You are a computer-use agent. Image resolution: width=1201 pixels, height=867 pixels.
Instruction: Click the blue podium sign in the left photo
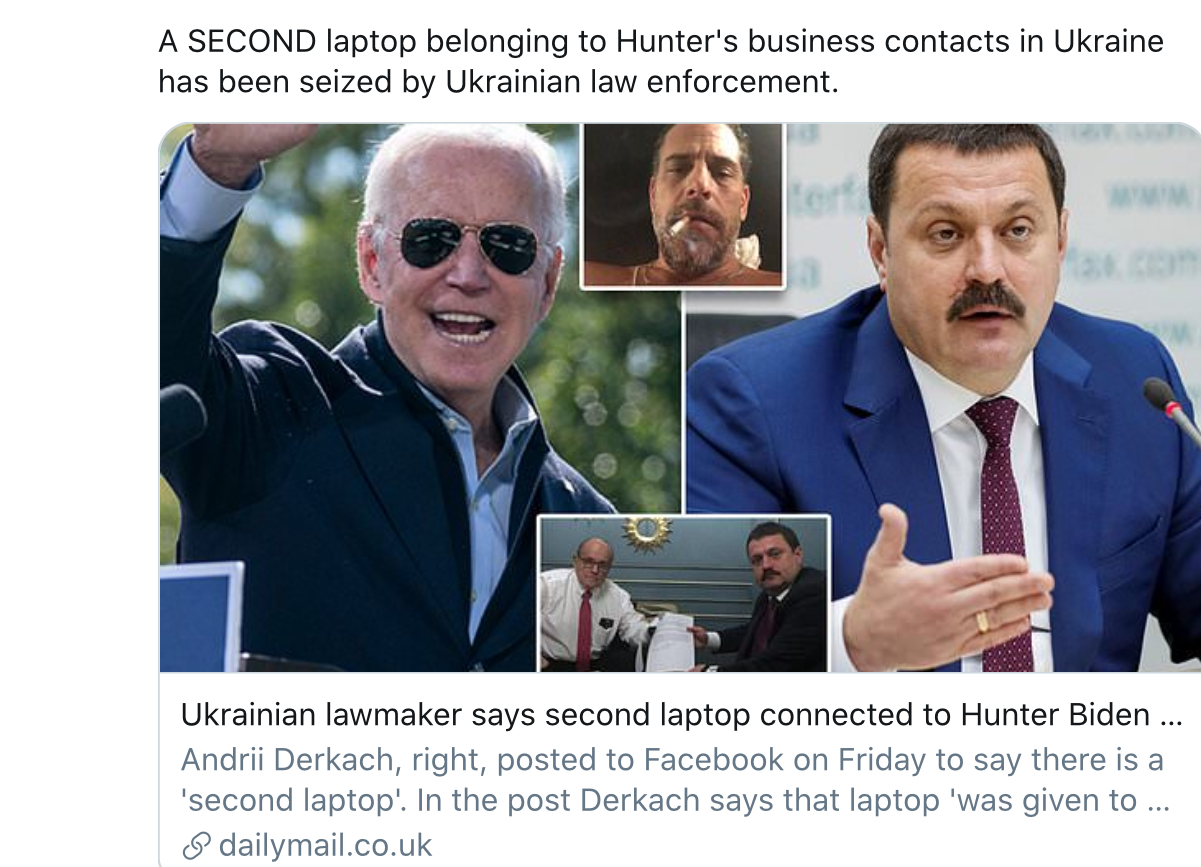[x=201, y=617]
